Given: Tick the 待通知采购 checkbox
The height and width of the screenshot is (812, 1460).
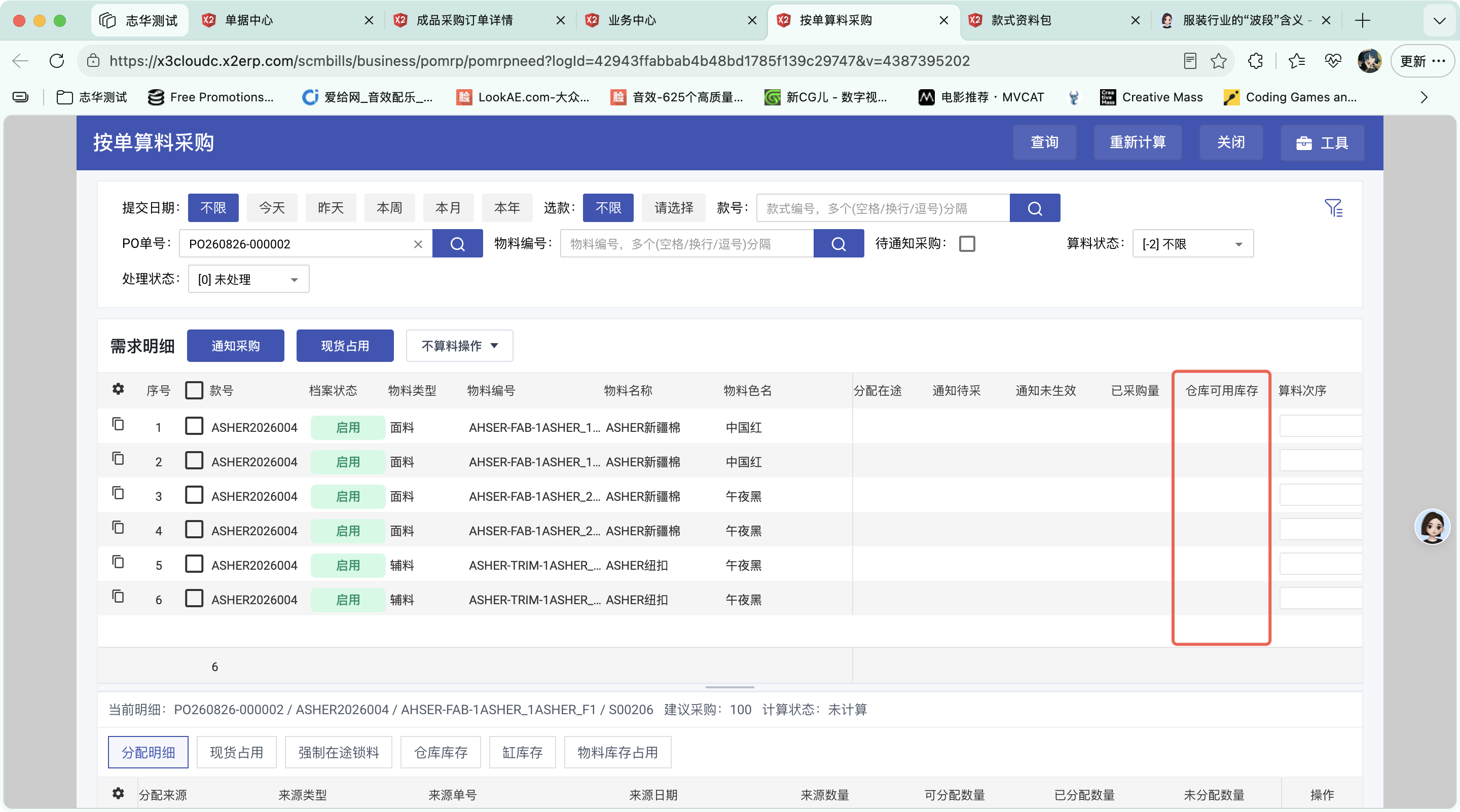Looking at the screenshot, I should [x=967, y=244].
